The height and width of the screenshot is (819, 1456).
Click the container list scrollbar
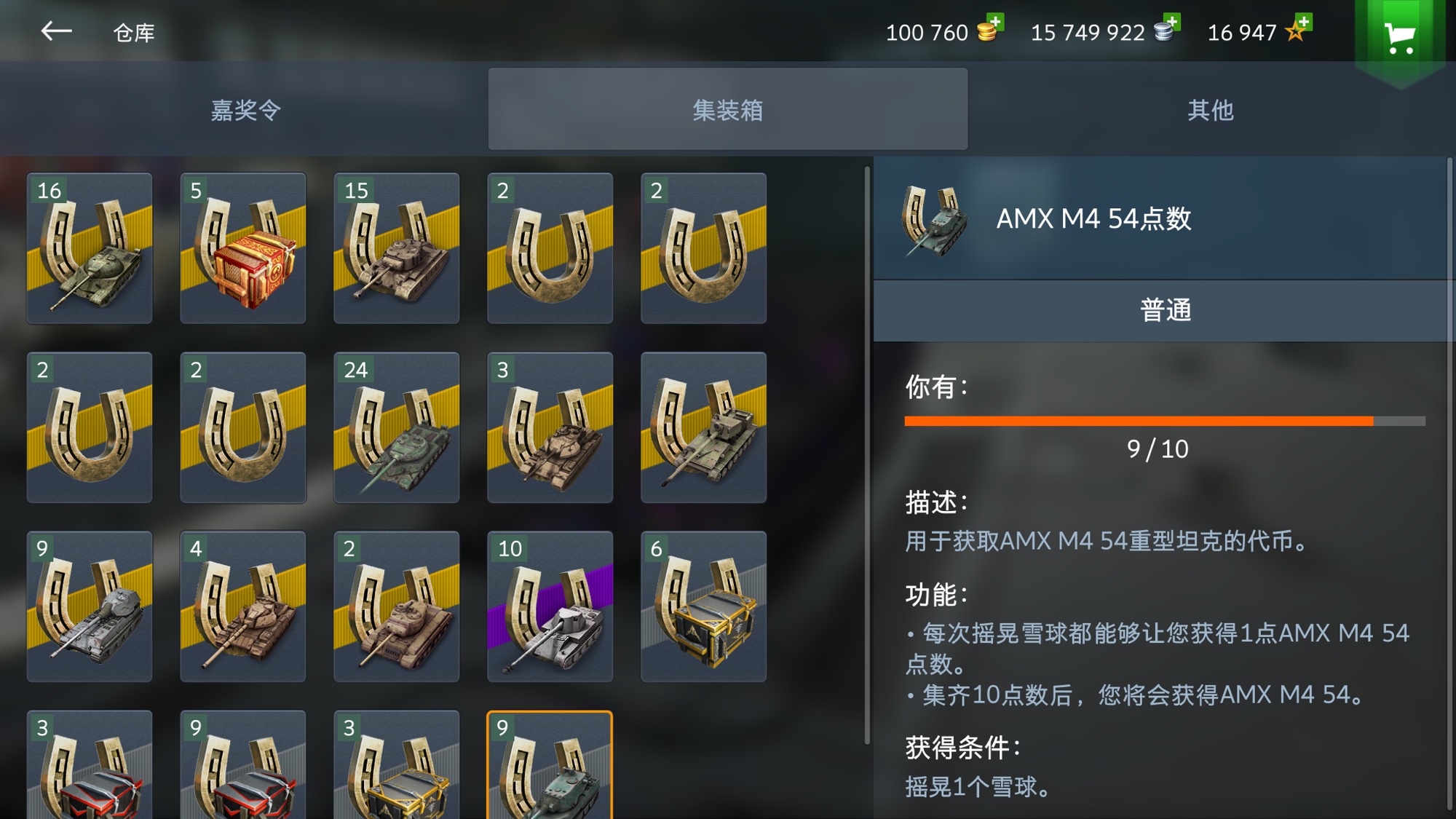[x=867, y=455]
